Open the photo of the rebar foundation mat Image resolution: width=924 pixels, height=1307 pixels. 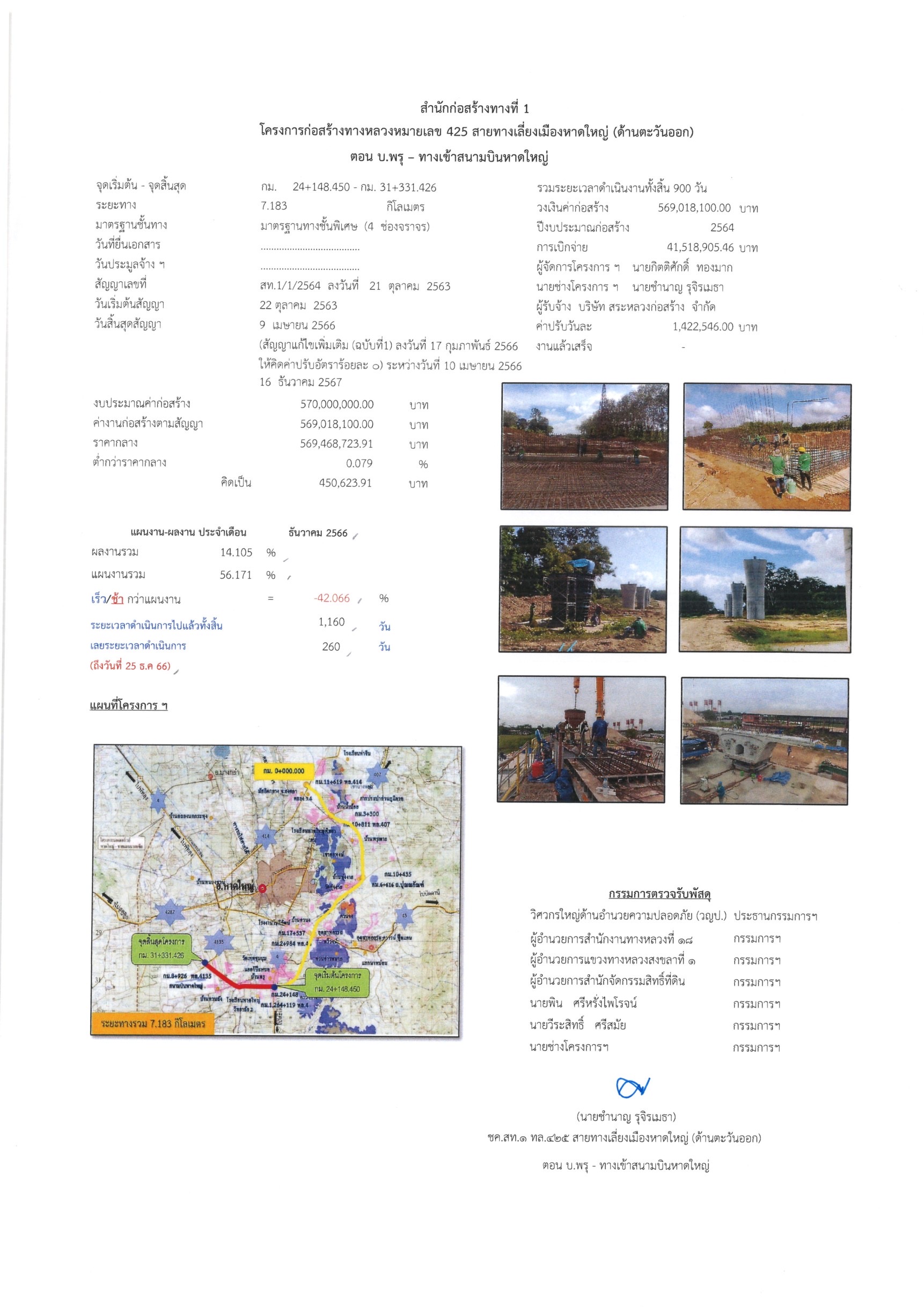(585, 446)
